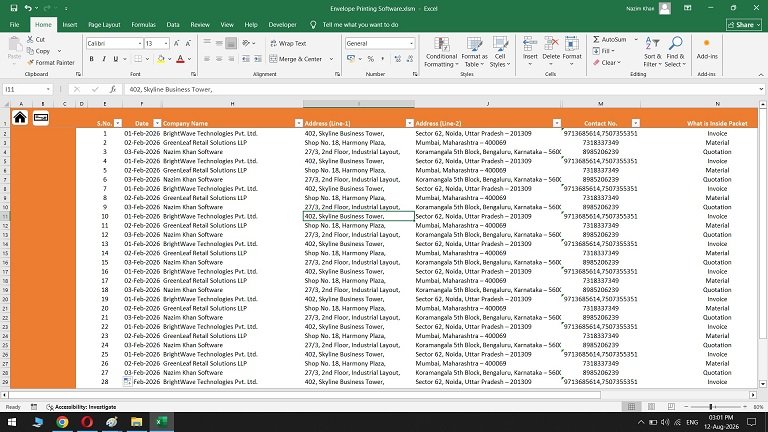Image resolution: width=768 pixels, height=432 pixels.
Task: Click the Accounting Number Format icon
Action: pyautogui.click(x=351, y=59)
